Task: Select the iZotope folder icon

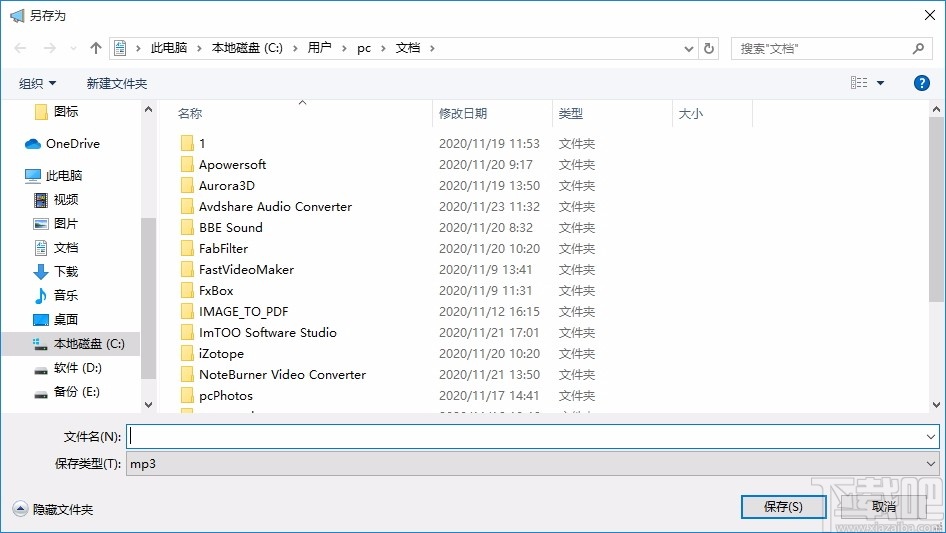Action: [187, 354]
